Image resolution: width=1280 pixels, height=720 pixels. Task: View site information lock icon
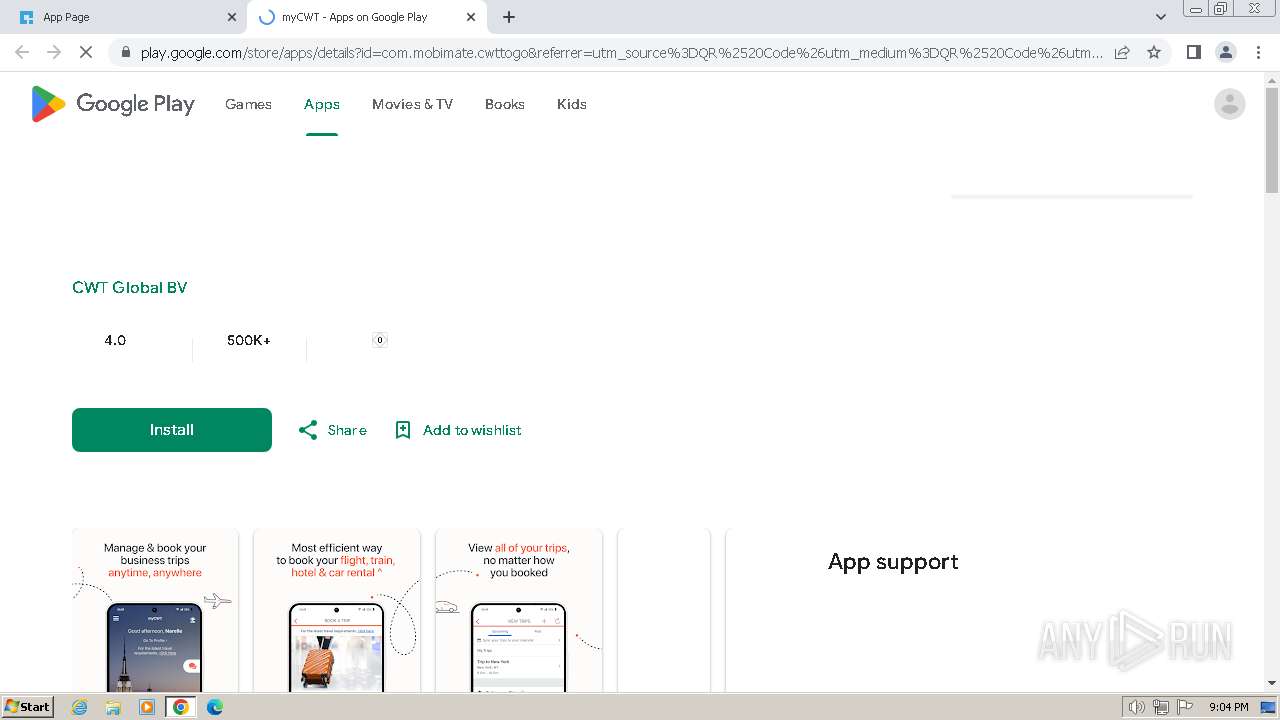tap(125, 52)
